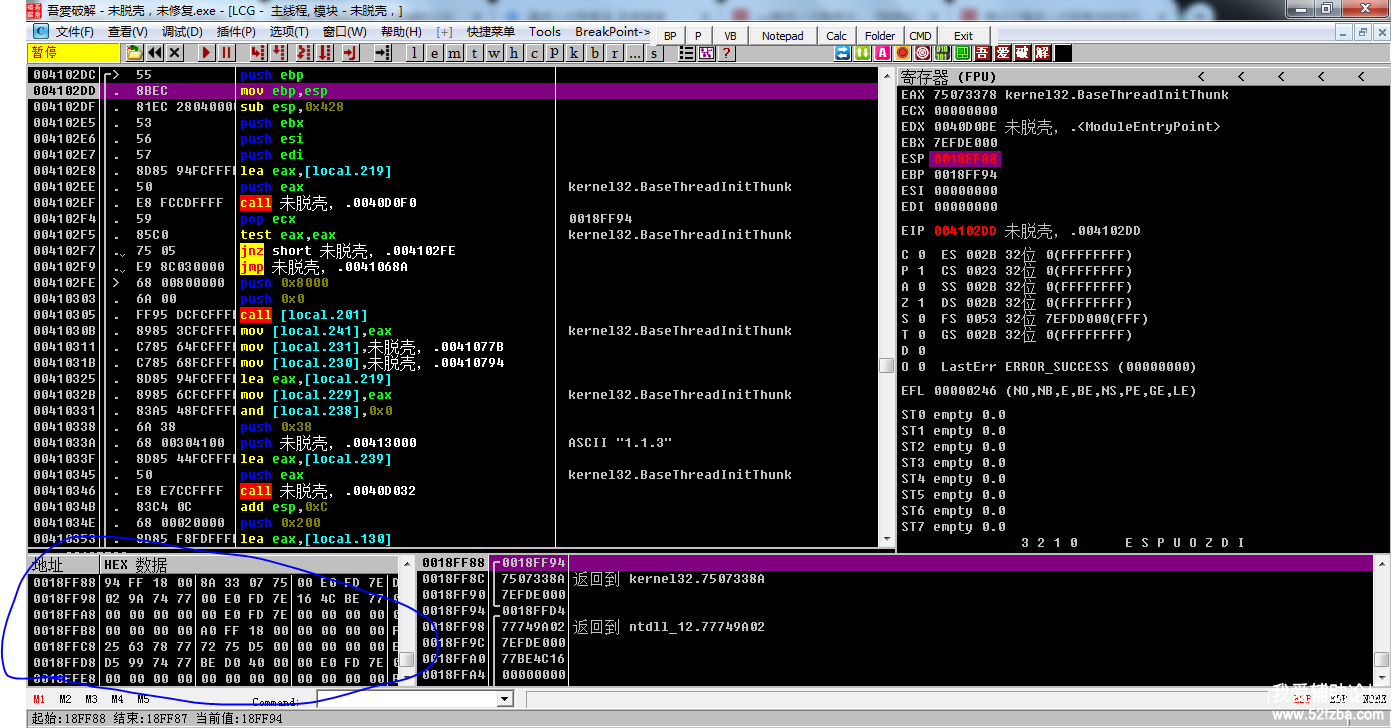
Task: Open the References window with 'r' button
Action: [614, 53]
